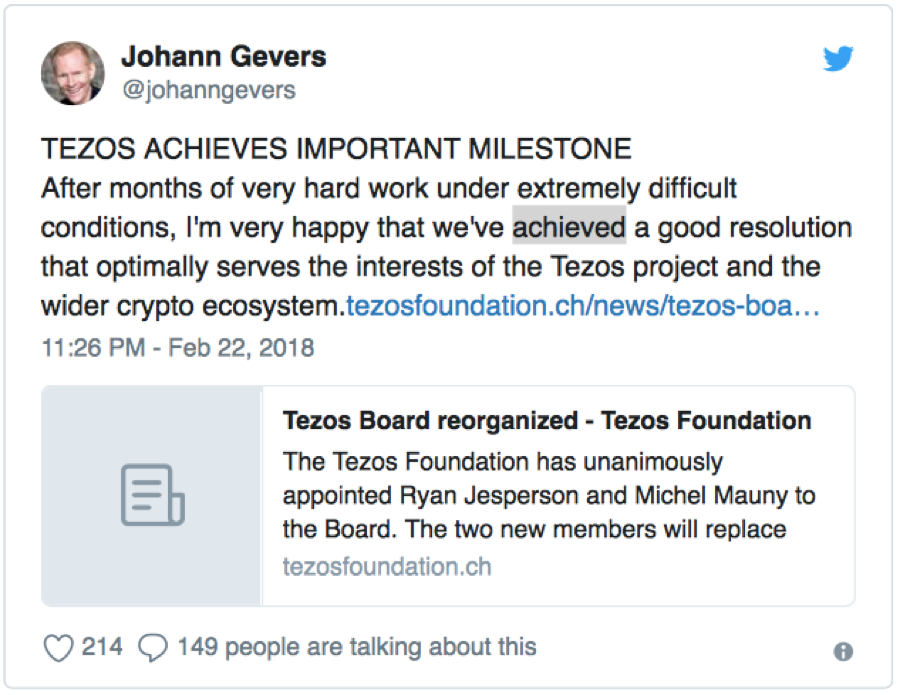
Task: Like the tweet with the heart icon
Action: click(x=59, y=648)
